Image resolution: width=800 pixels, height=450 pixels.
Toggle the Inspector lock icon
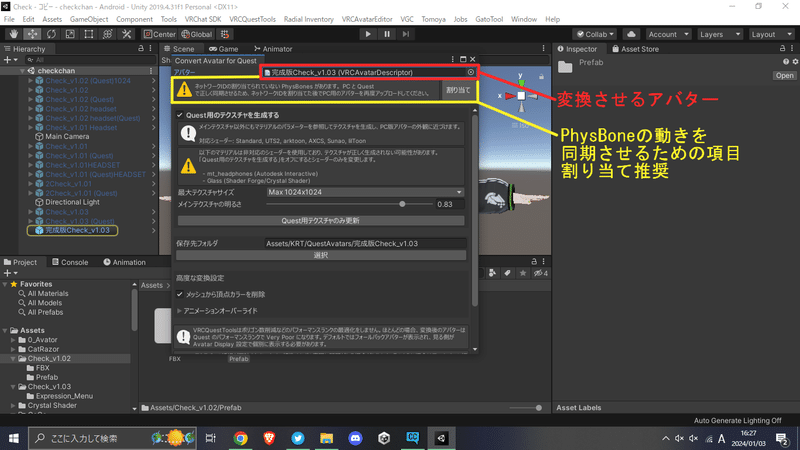782,48
